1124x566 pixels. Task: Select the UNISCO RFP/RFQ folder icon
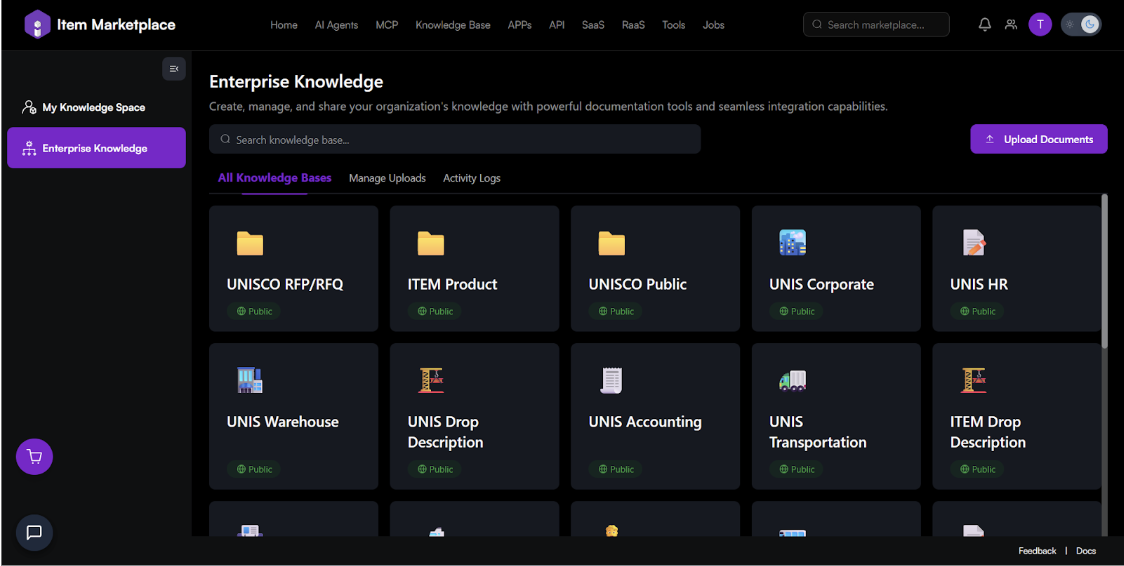coord(249,243)
